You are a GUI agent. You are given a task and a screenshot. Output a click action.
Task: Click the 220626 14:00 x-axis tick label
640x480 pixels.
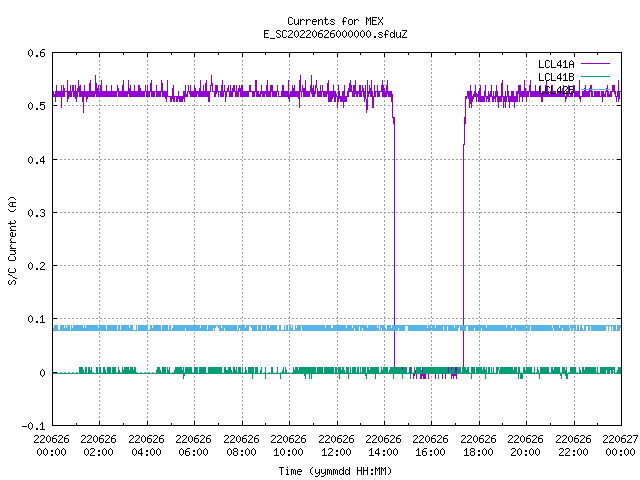(383, 446)
